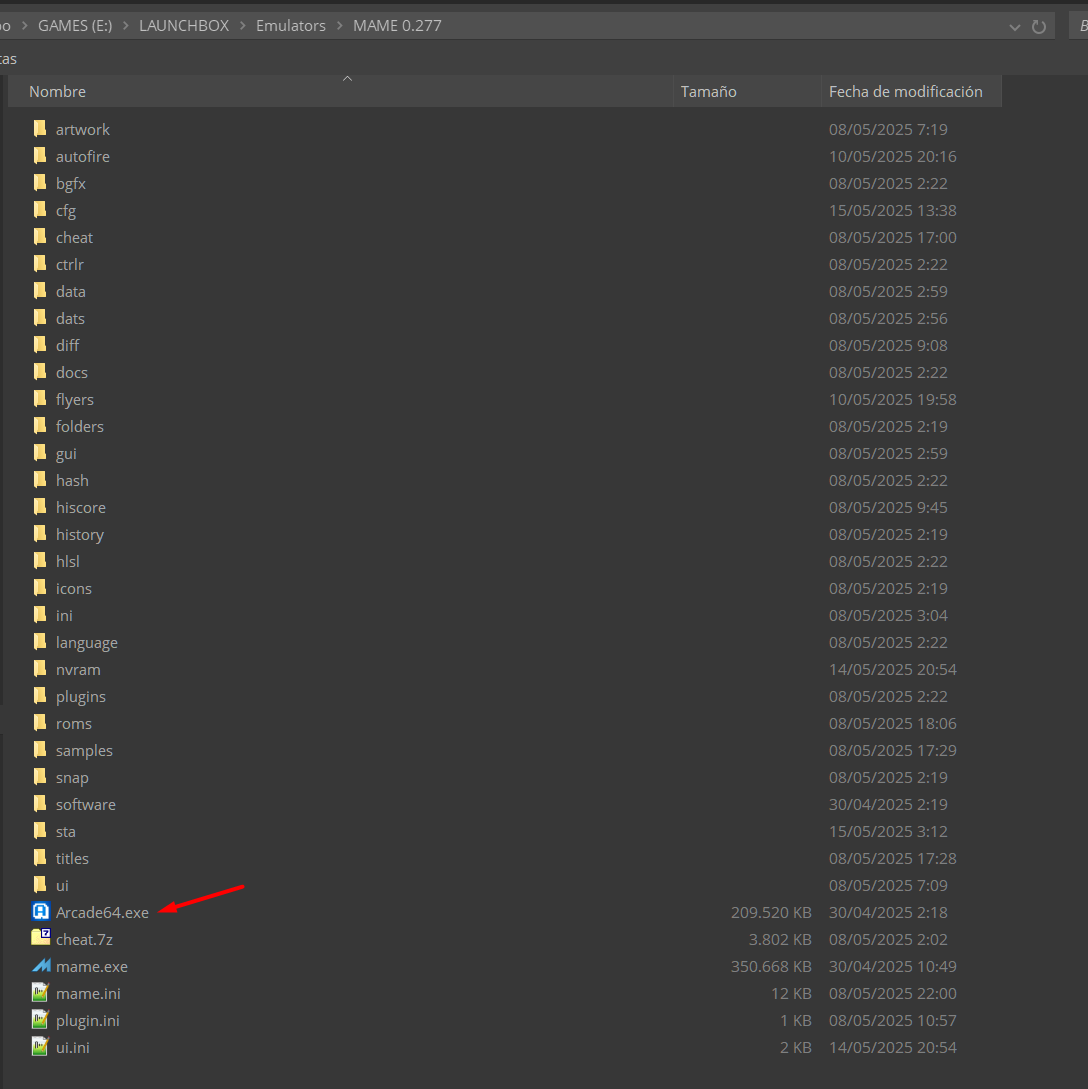Expand the chevron after Emulators breadcrumb
Screen dimensions: 1088x1089
pos(340,26)
